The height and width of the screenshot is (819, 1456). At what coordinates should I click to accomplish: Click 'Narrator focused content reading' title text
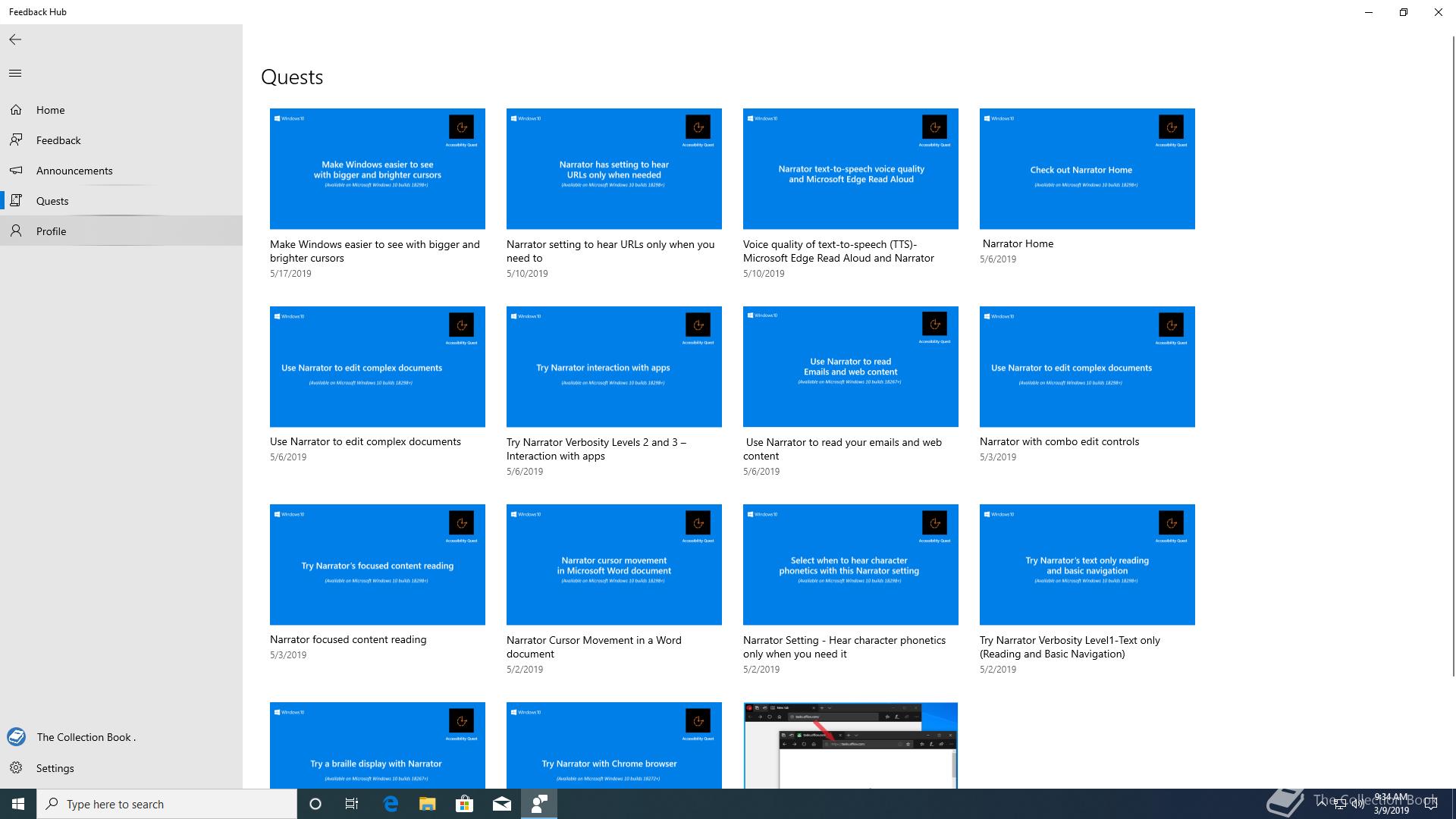(348, 639)
